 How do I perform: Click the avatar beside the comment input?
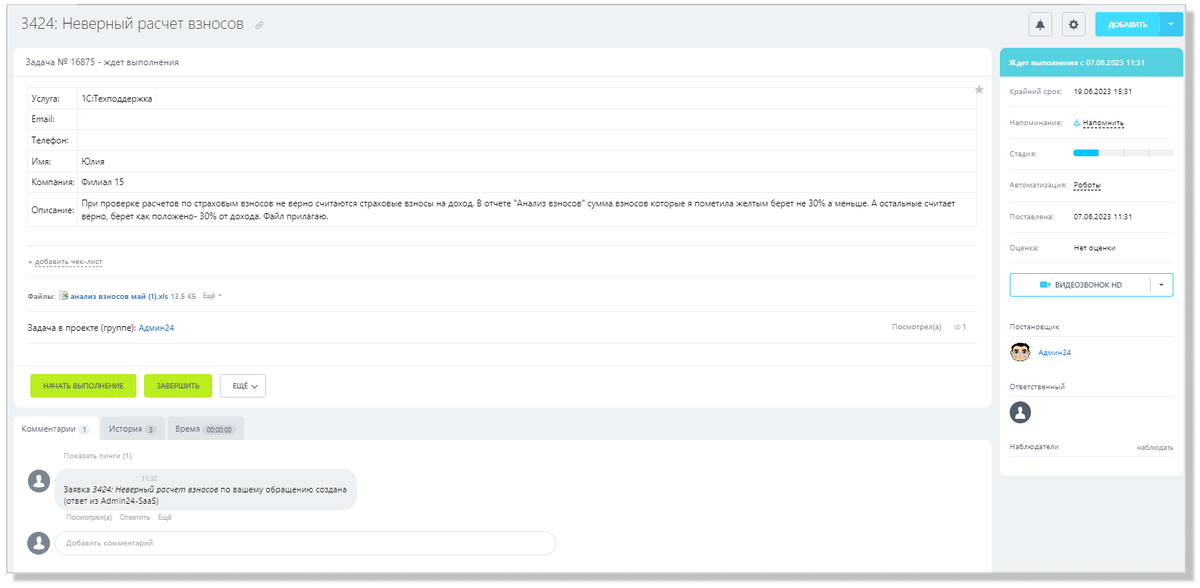point(39,543)
